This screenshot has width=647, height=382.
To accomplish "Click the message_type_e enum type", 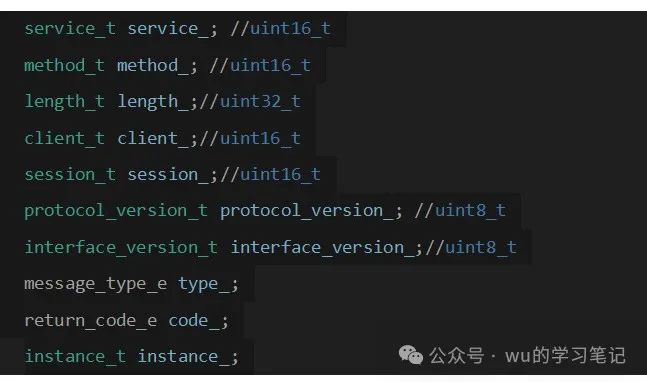I will click(96, 284).
